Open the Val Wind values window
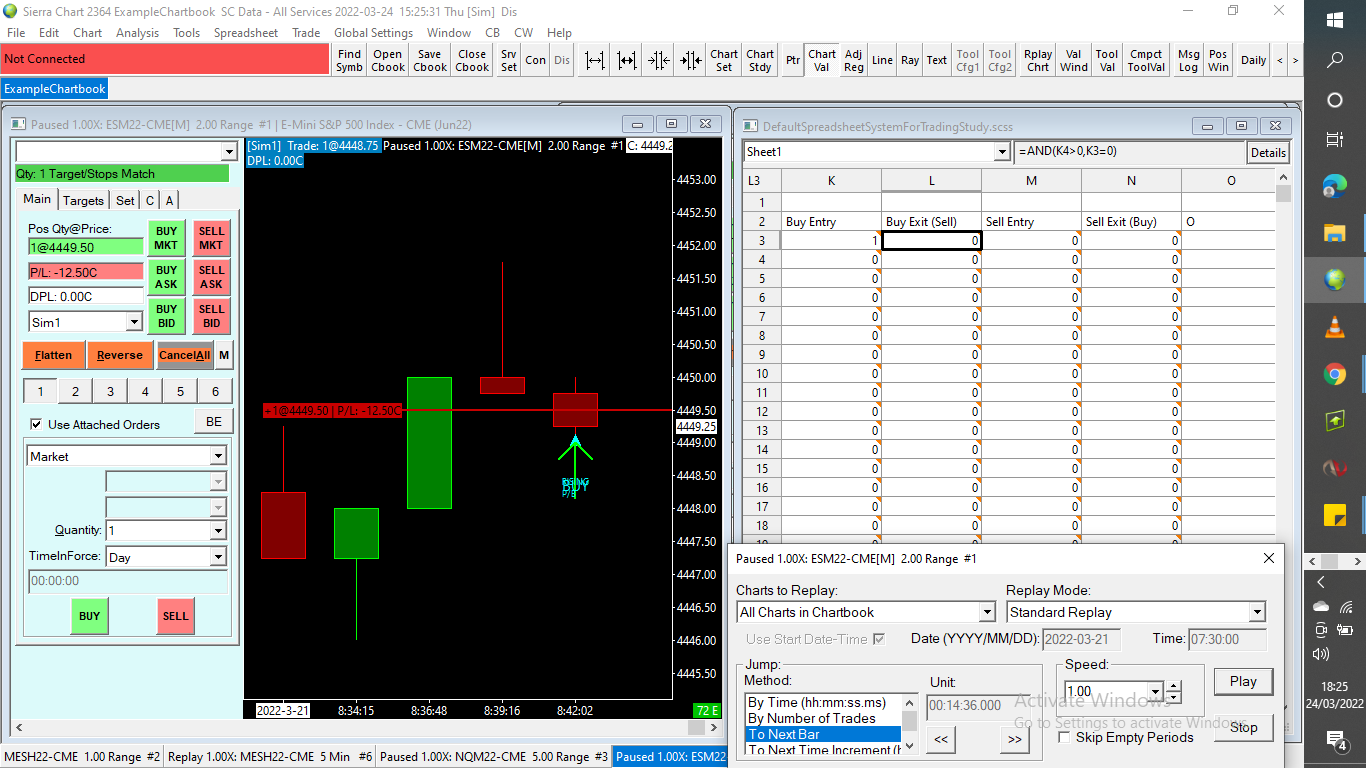Screen dimensions: 1366x768 point(1074,60)
